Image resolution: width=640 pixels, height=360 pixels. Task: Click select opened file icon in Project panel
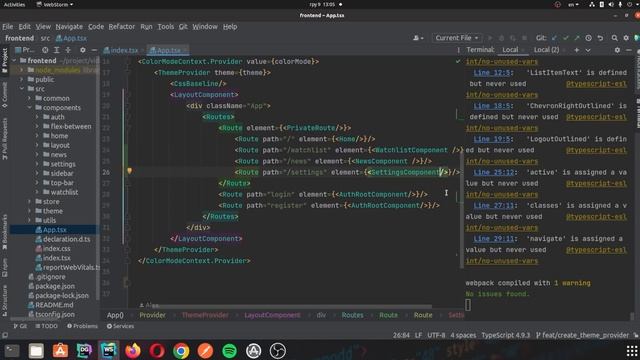(45, 50)
